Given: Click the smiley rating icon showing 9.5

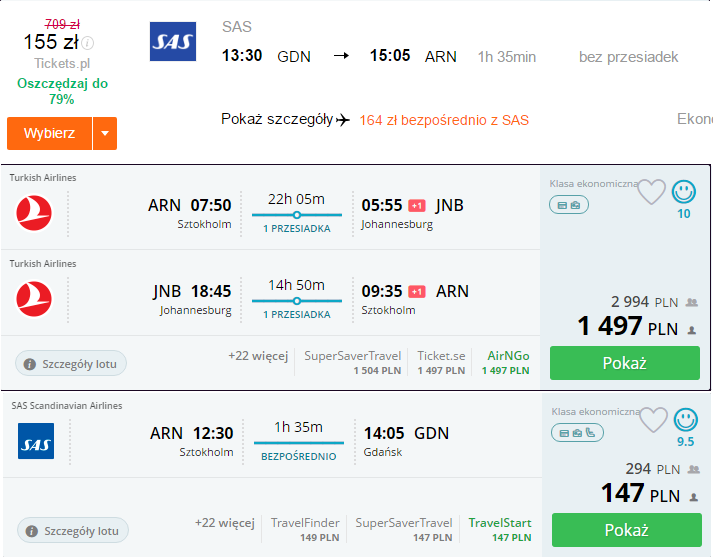Looking at the screenshot, I should pyautogui.click(x=685, y=420).
